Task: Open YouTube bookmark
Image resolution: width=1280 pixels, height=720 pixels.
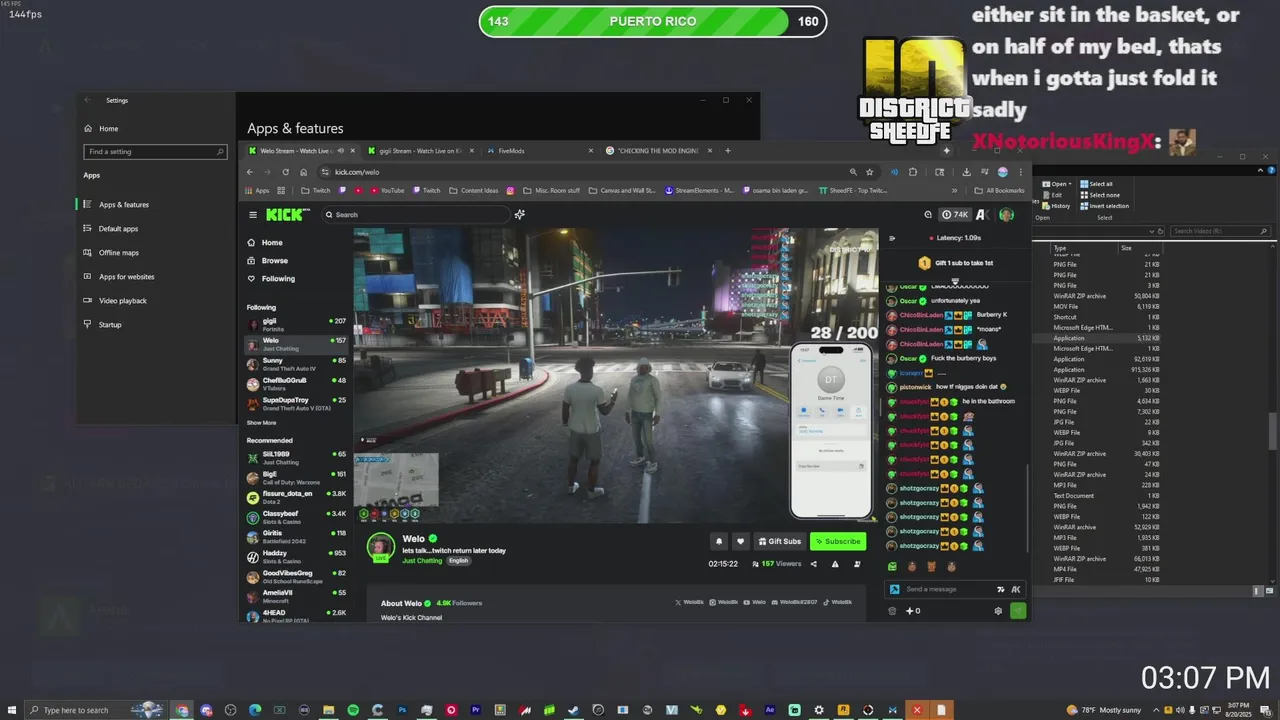Action: point(387,190)
